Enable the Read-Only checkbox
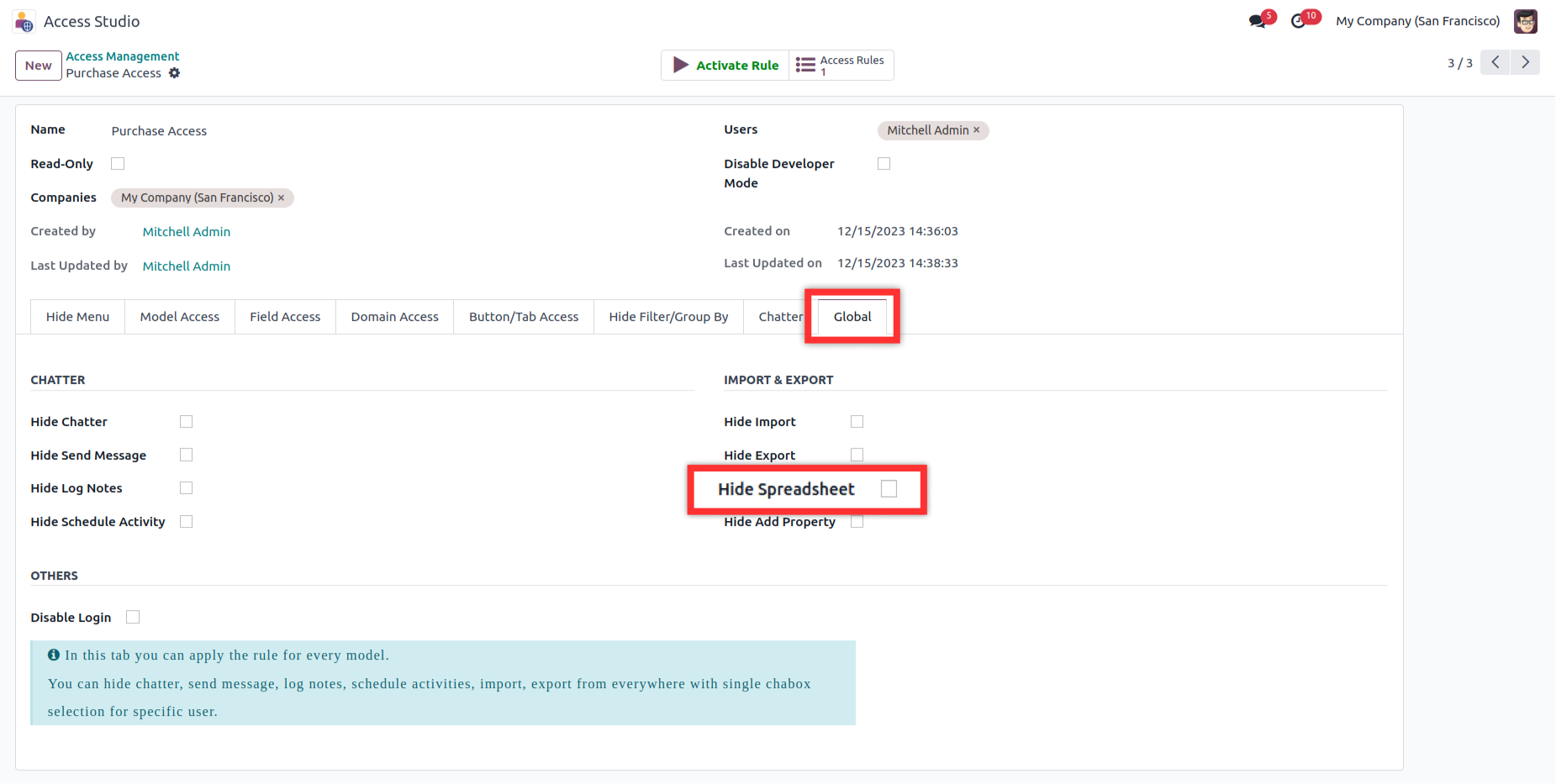 tap(118, 164)
